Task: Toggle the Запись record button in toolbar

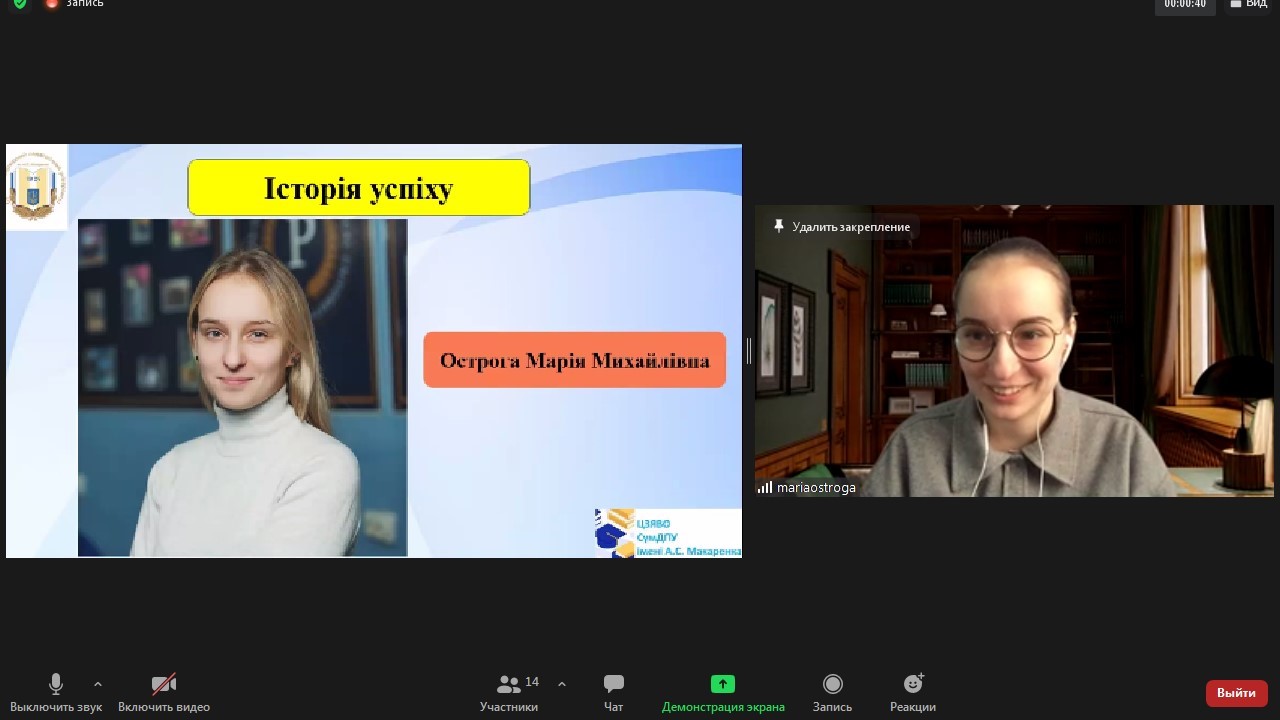Action: pos(832,692)
